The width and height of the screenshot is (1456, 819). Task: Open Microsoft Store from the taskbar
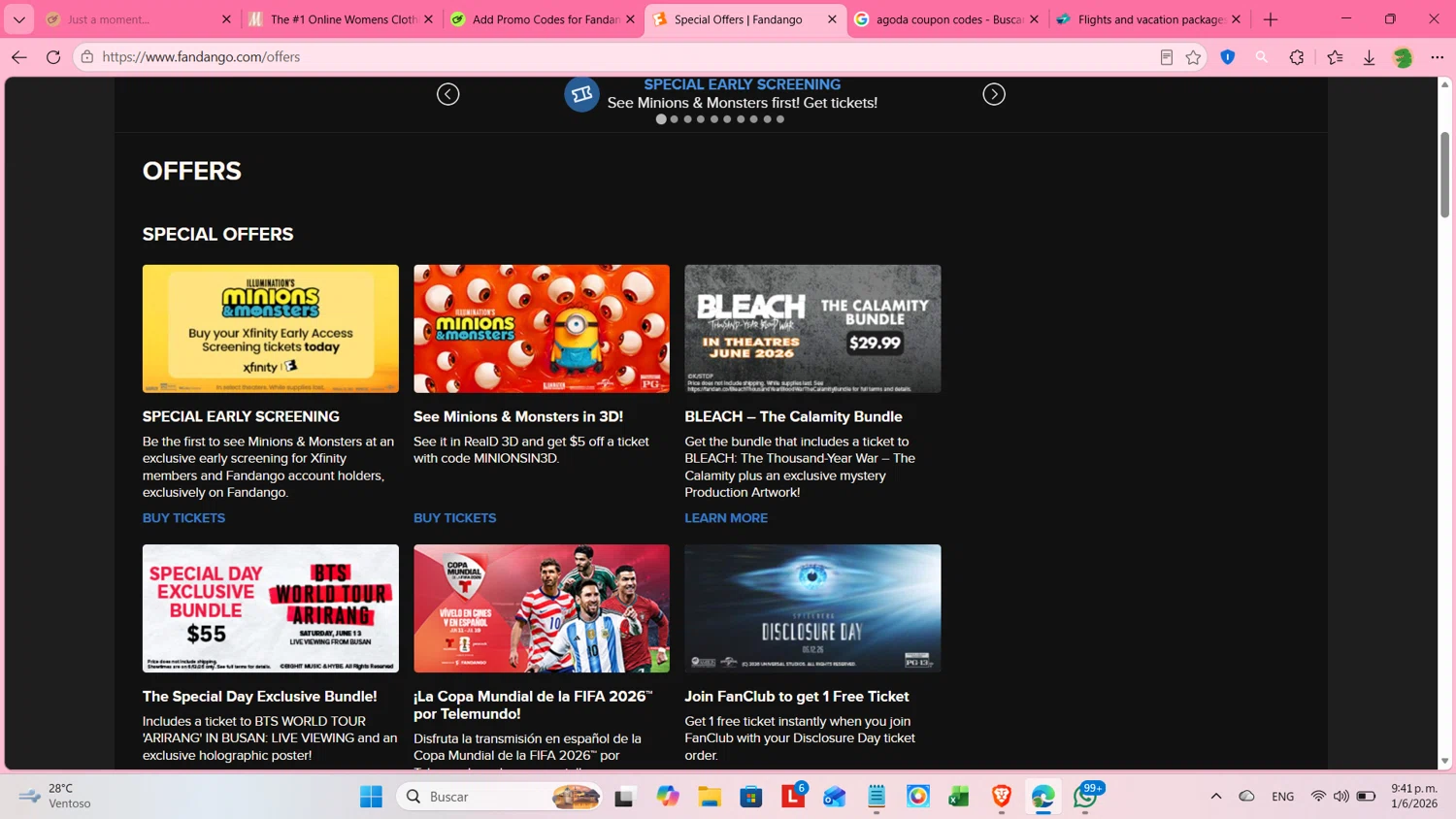click(751, 797)
